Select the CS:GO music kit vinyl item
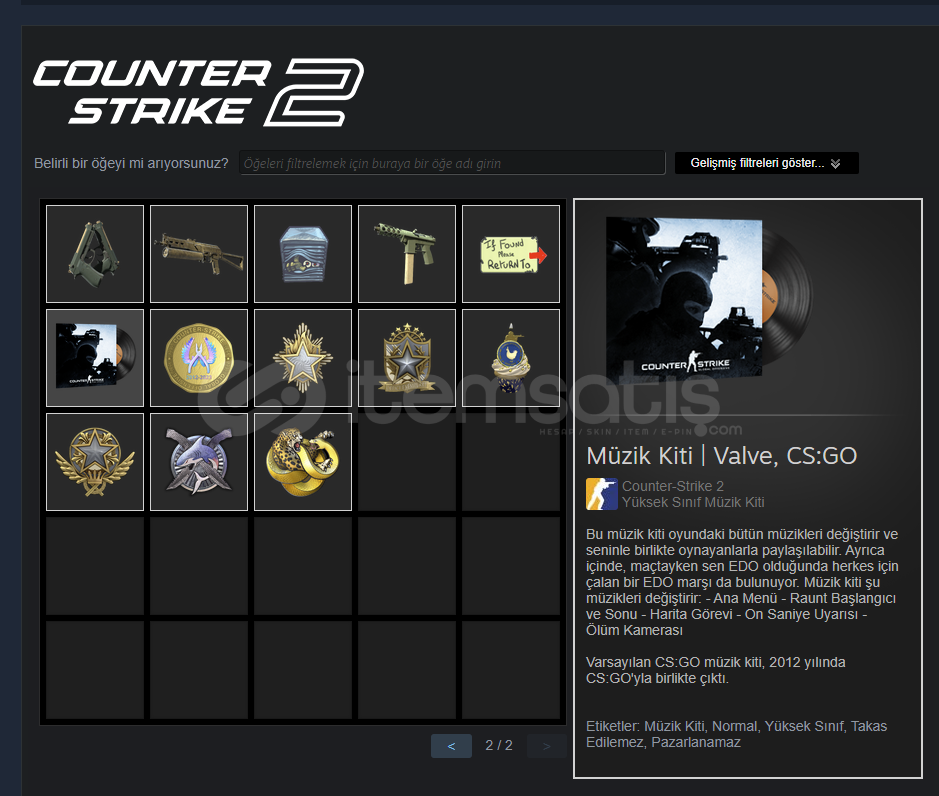939x796 pixels. pyautogui.click(x=95, y=358)
